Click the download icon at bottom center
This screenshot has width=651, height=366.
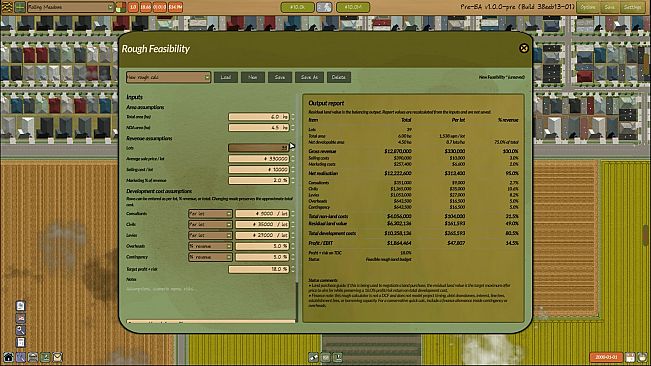coord(338,357)
